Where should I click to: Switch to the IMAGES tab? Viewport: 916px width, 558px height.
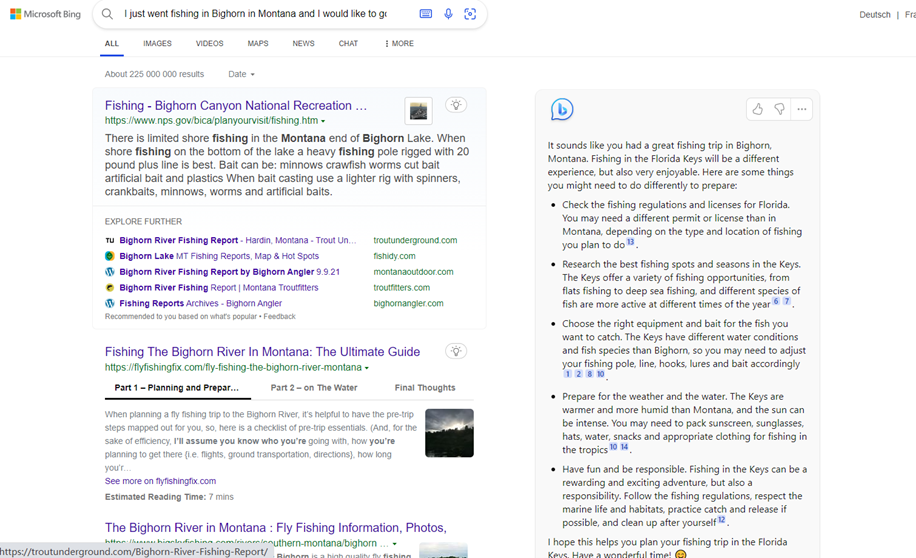coord(157,43)
